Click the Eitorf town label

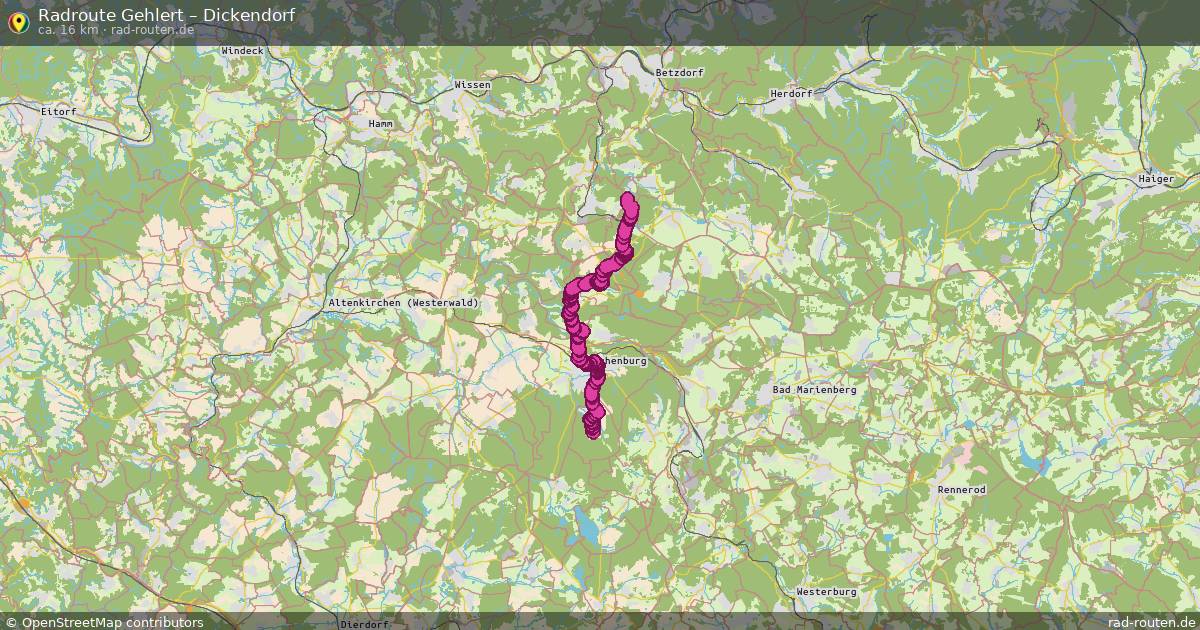[58, 112]
